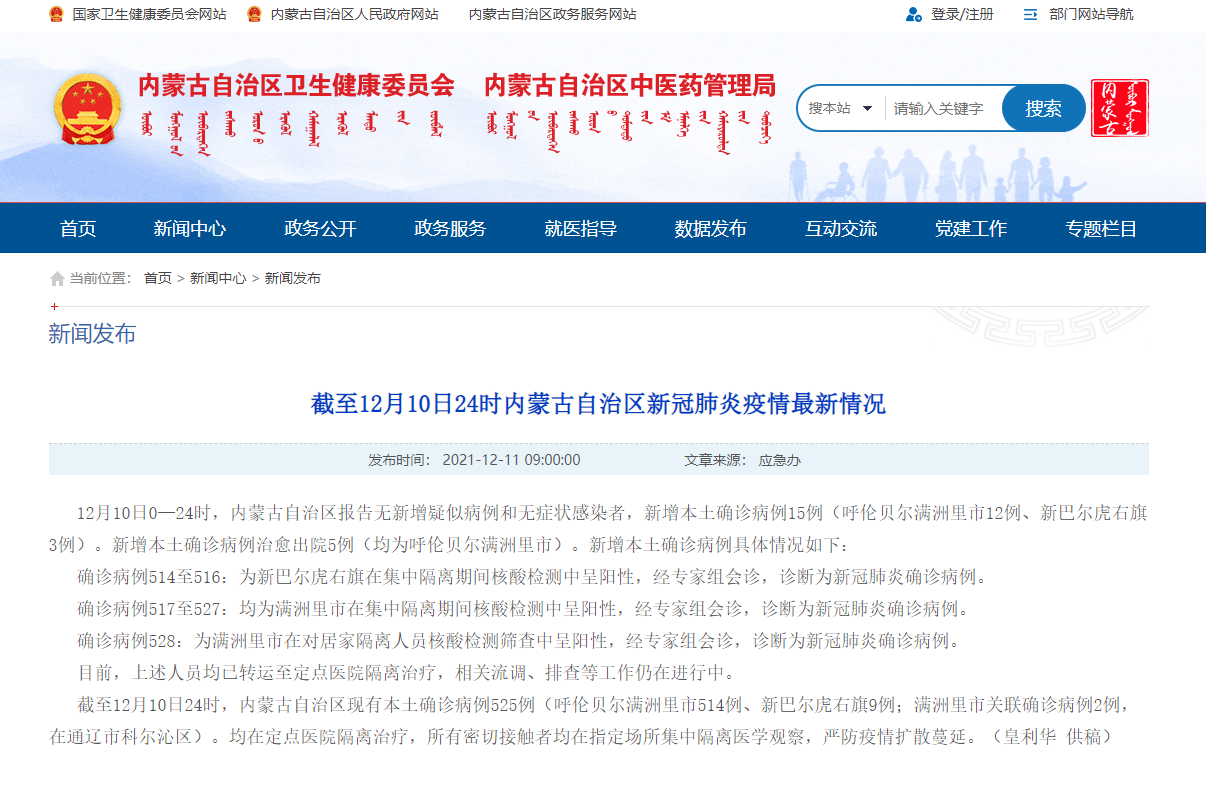Open the 登录/注册 link
This screenshot has width=1206, height=794.
(x=962, y=14)
